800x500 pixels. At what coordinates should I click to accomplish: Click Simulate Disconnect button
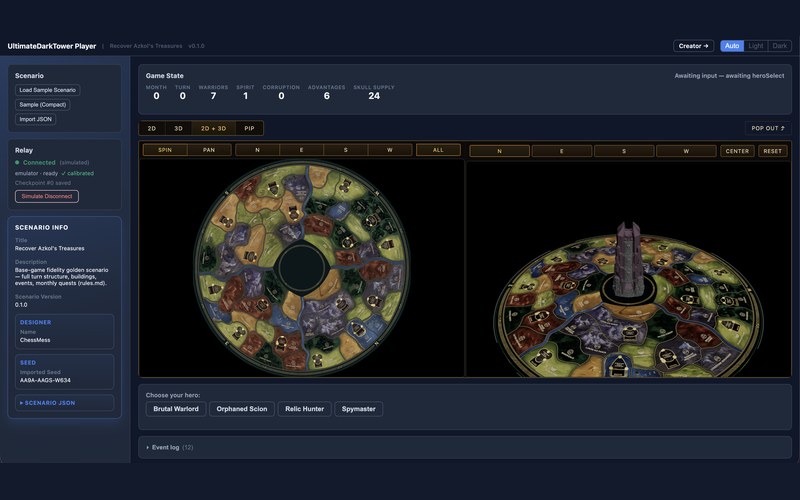47,196
